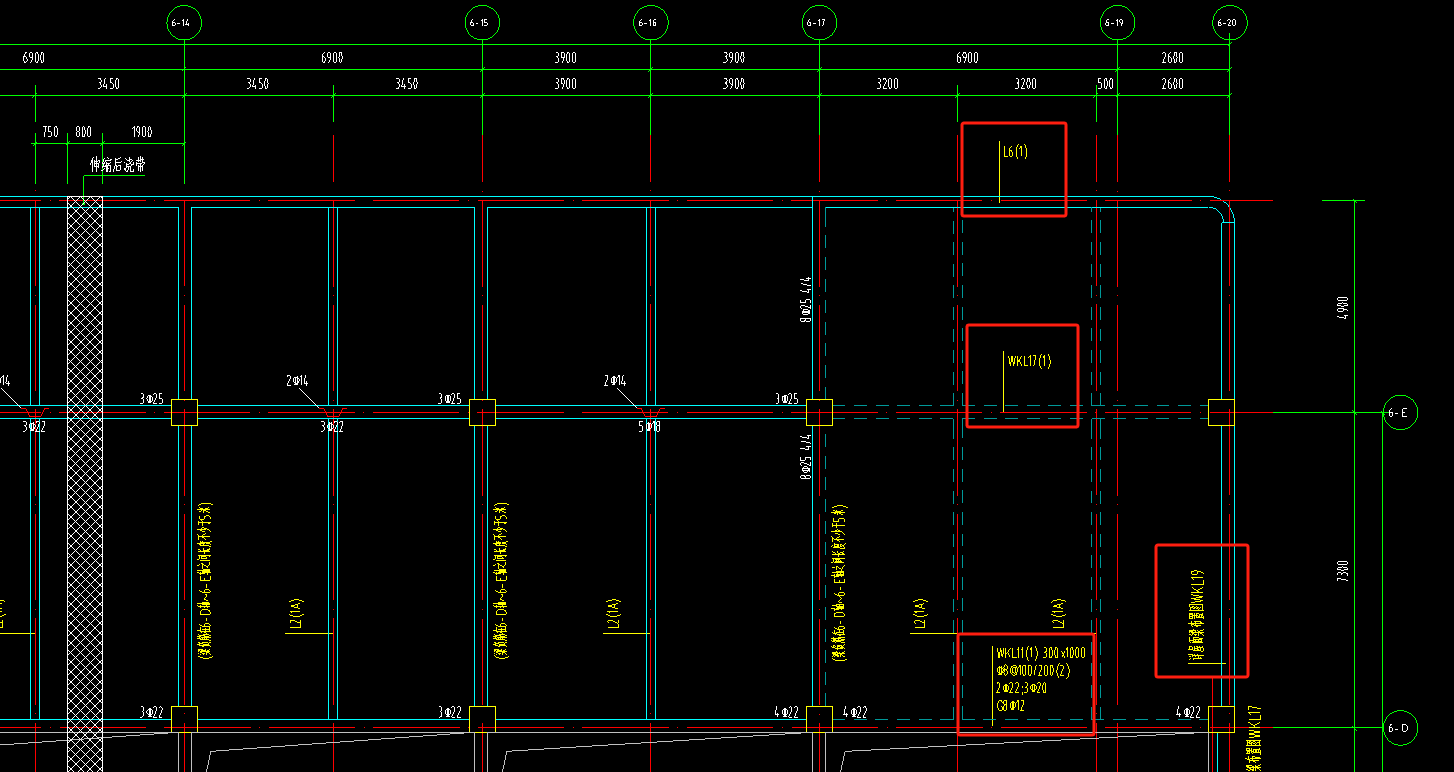Click the WKL11(1) 300x1000 beam label
Viewport: 1454px width, 772px height.
(x=1041, y=653)
